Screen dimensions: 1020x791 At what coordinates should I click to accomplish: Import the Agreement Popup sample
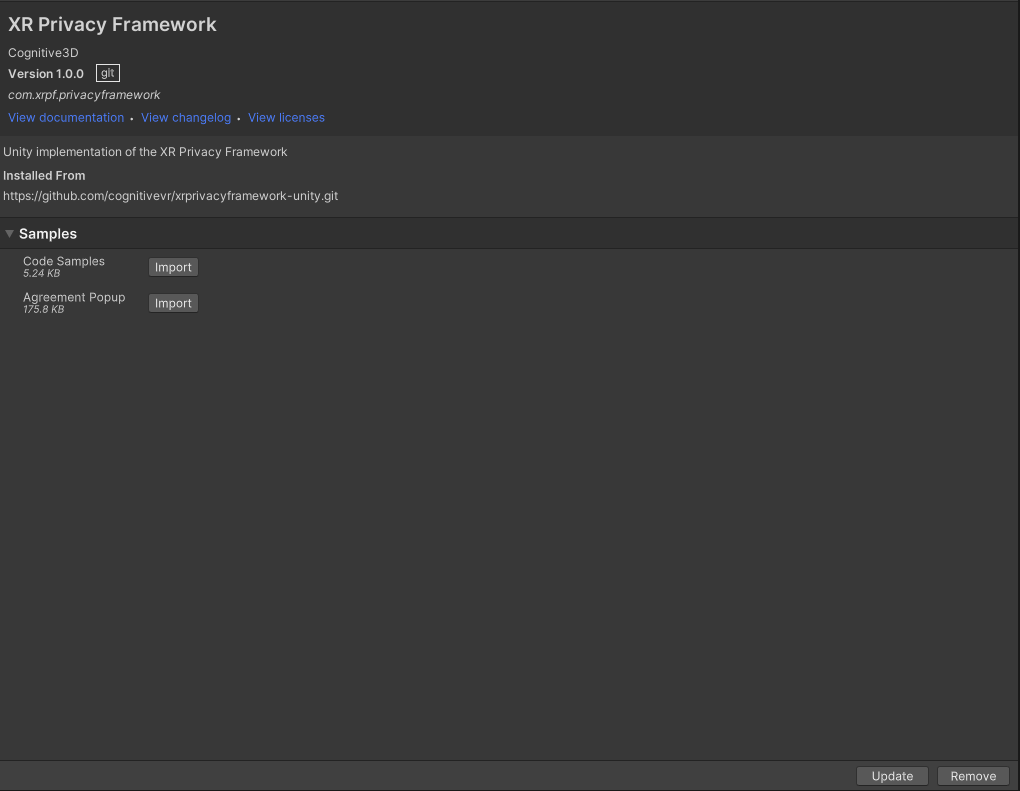coord(173,303)
